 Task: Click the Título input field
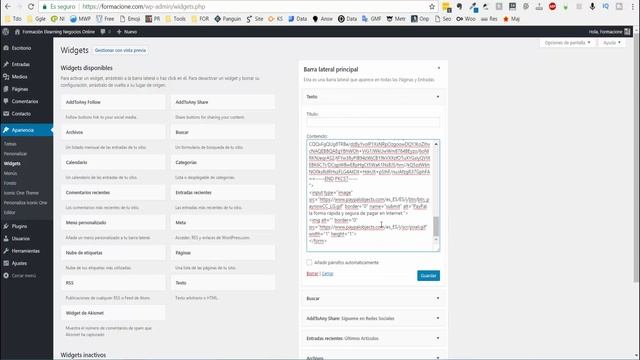pyautogui.click(x=373, y=122)
